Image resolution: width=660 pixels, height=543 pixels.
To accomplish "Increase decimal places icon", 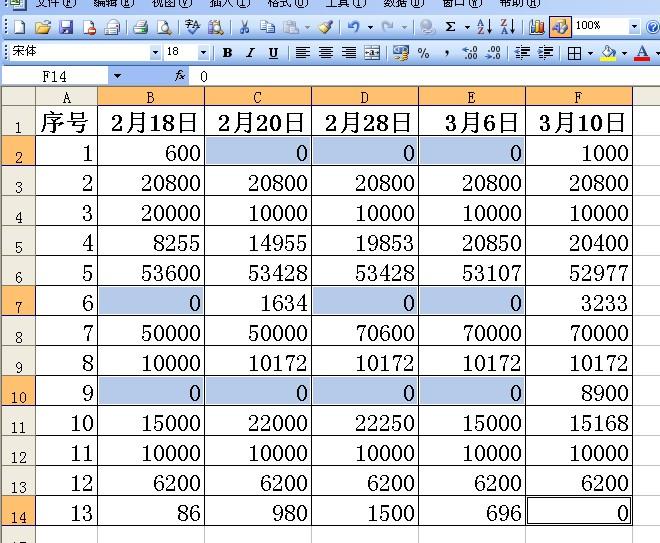I will tap(470, 53).
